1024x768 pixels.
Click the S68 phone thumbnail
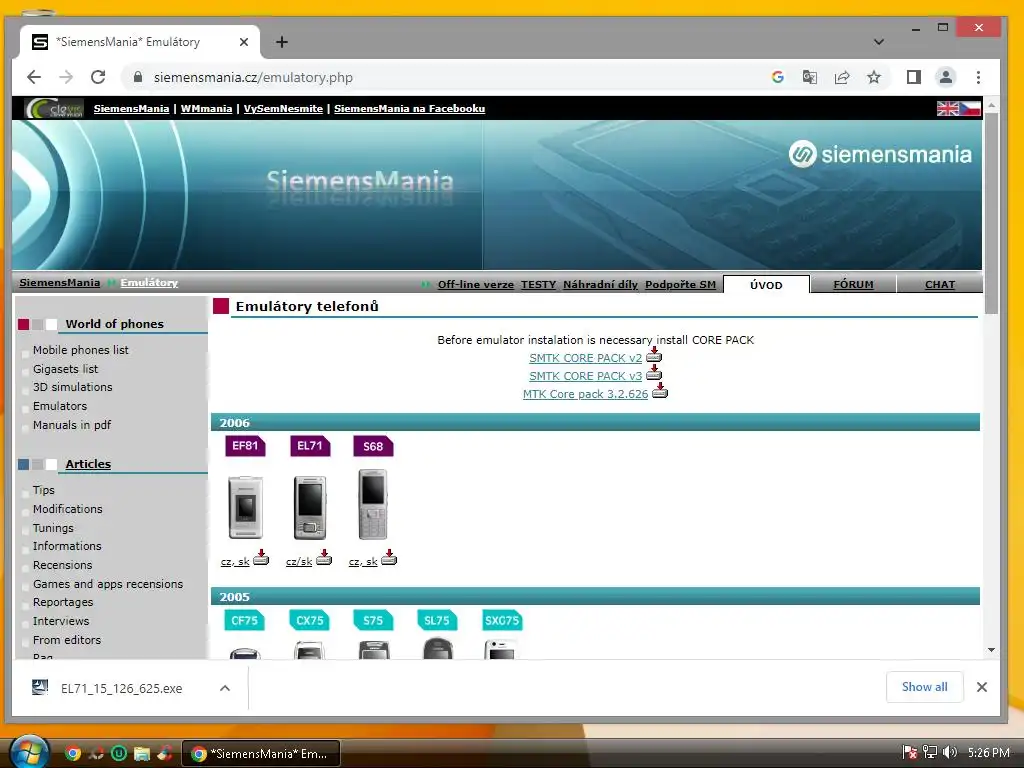pyautogui.click(x=373, y=504)
